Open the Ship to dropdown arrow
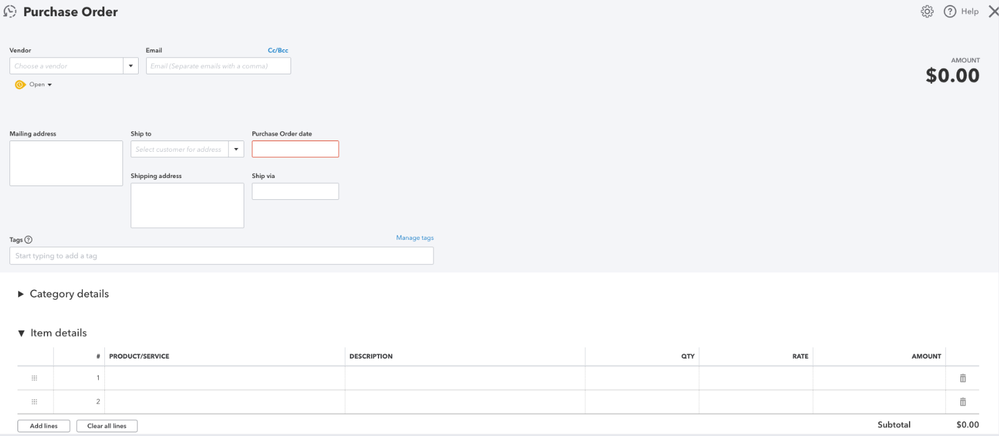 (236, 149)
